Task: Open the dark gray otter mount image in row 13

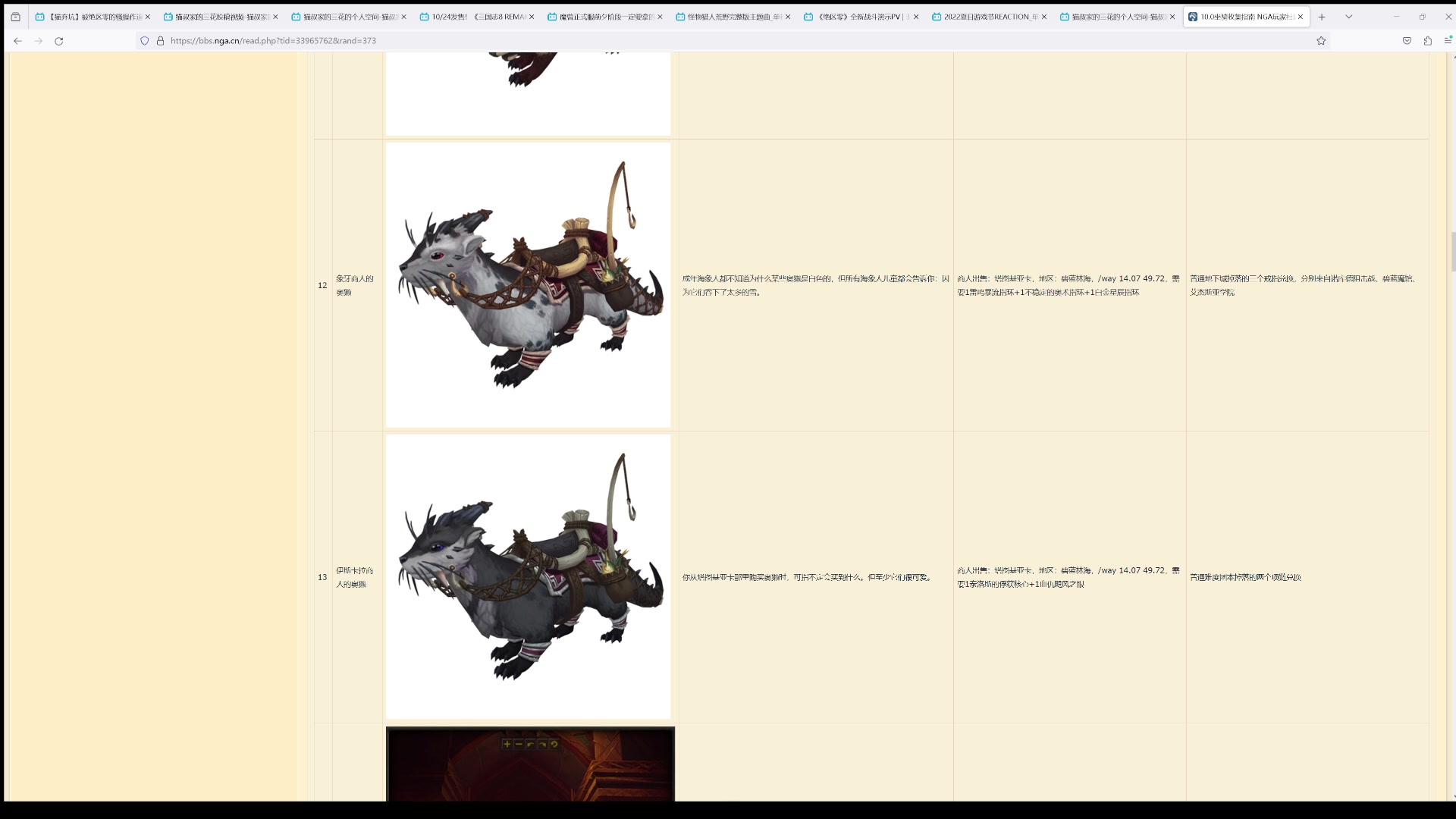Action: 529,577
